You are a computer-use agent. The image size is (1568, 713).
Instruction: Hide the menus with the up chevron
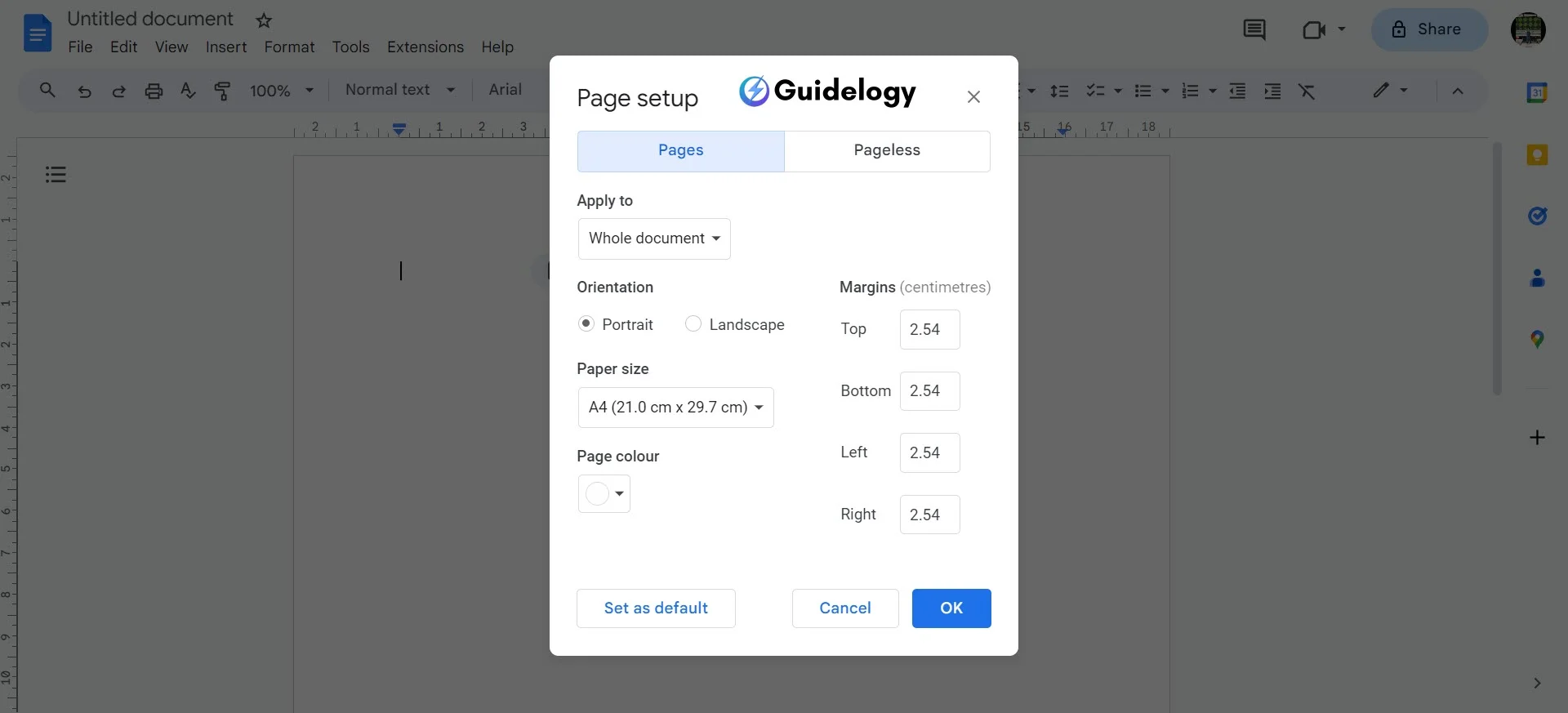point(1458,91)
